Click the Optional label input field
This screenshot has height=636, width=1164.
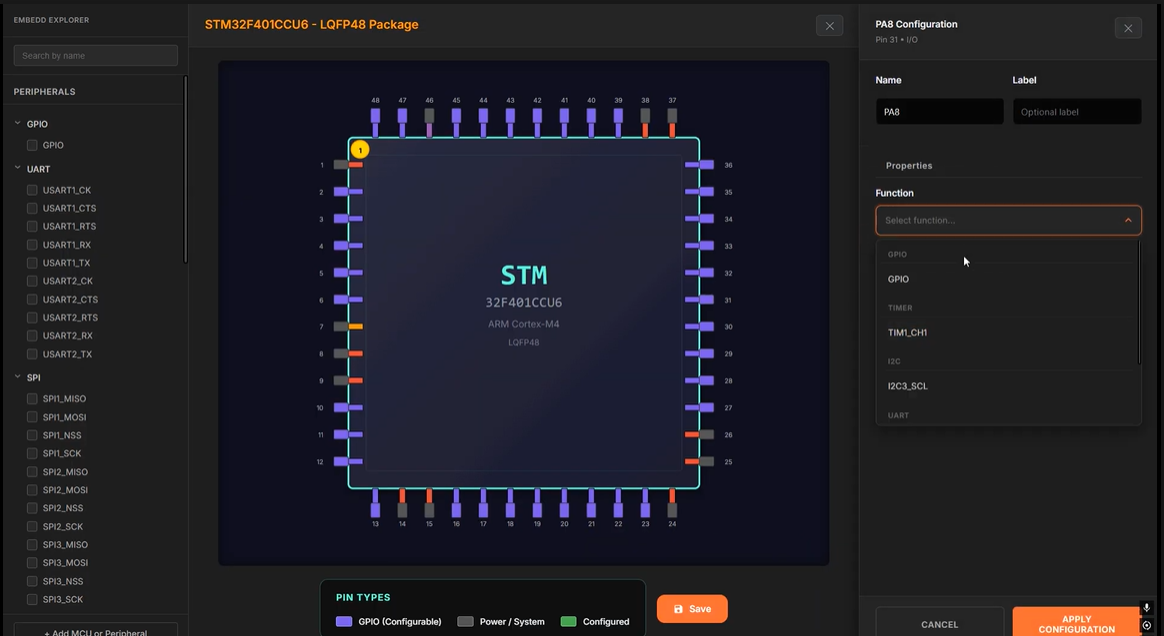coord(1076,111)
